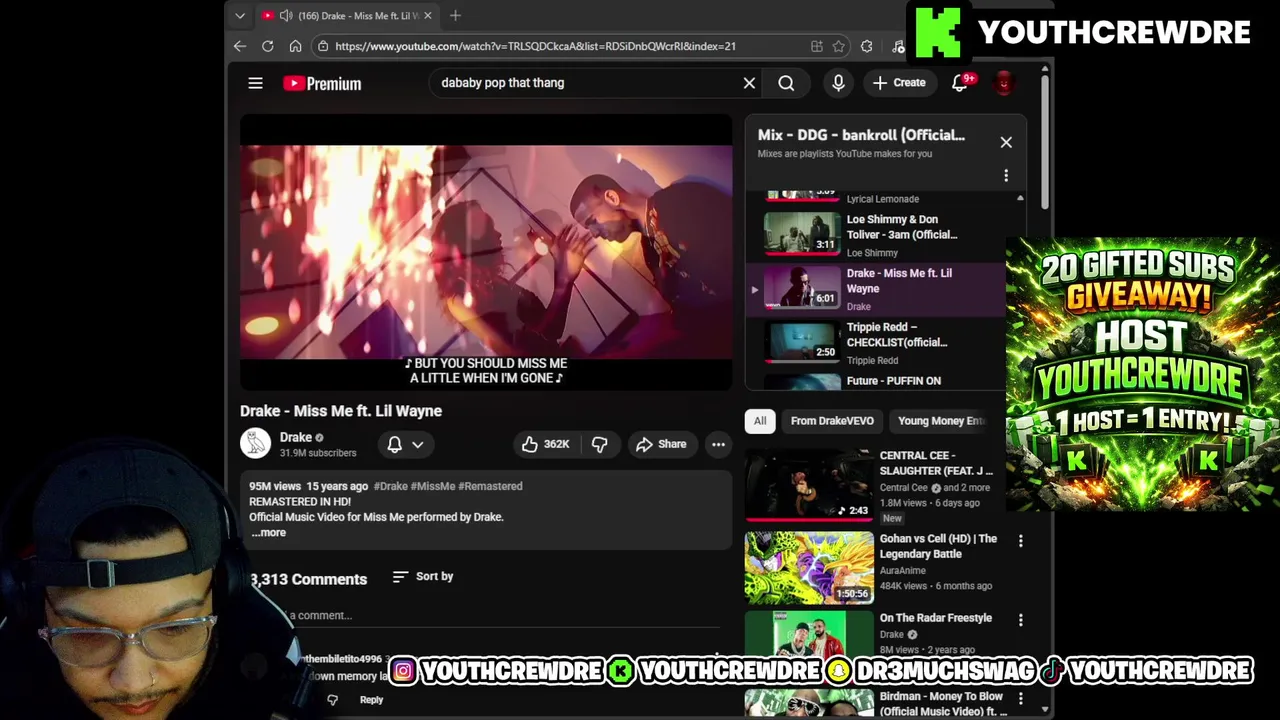Mute the tab via speaker icon

[286, 15]
